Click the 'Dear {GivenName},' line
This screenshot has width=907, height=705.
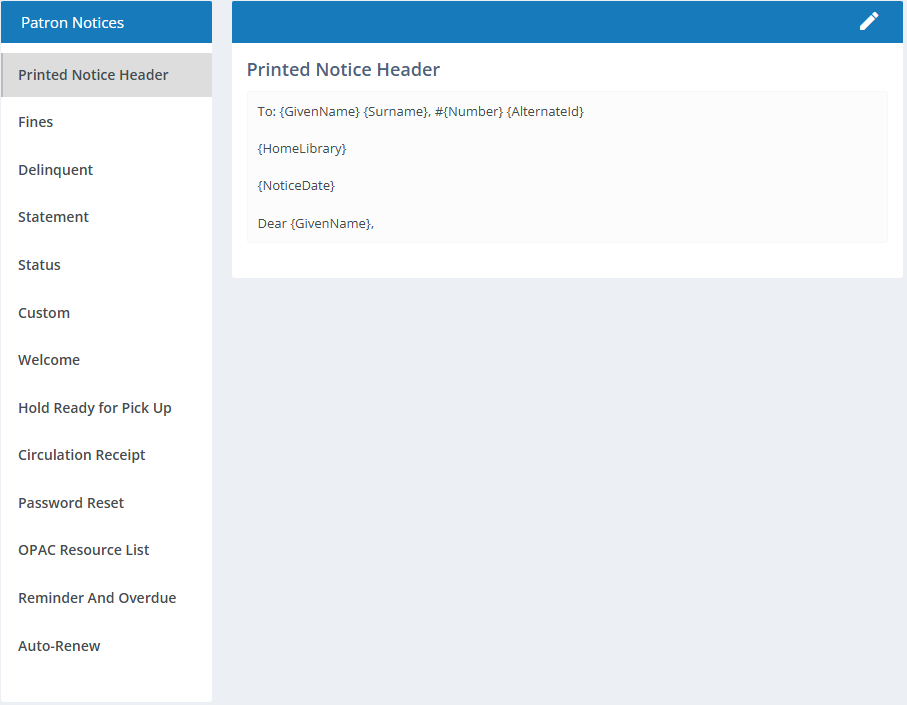pyautogui.click(x=316, y=223)
